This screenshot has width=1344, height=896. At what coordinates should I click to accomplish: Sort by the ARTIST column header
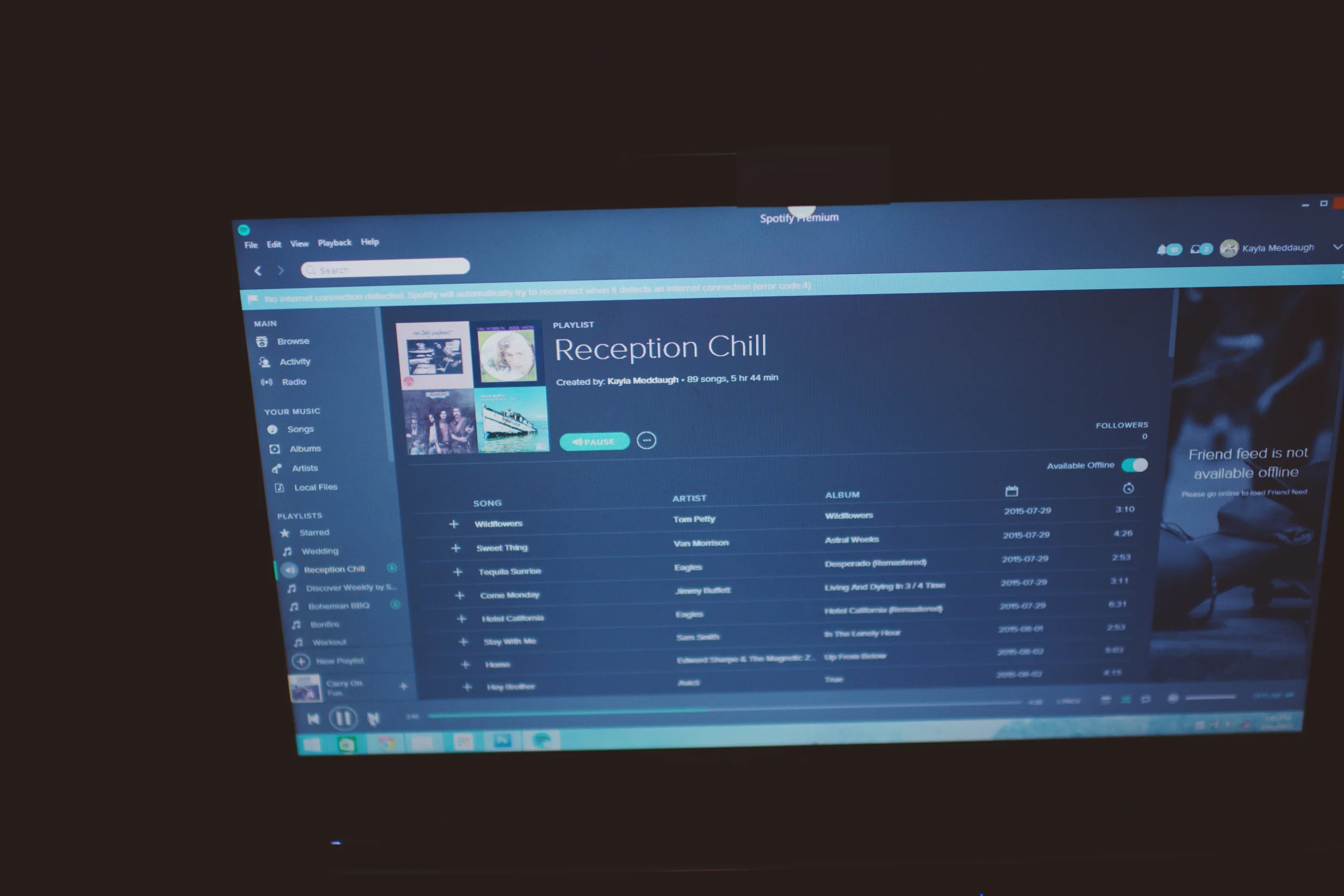[x=689, y=498]
